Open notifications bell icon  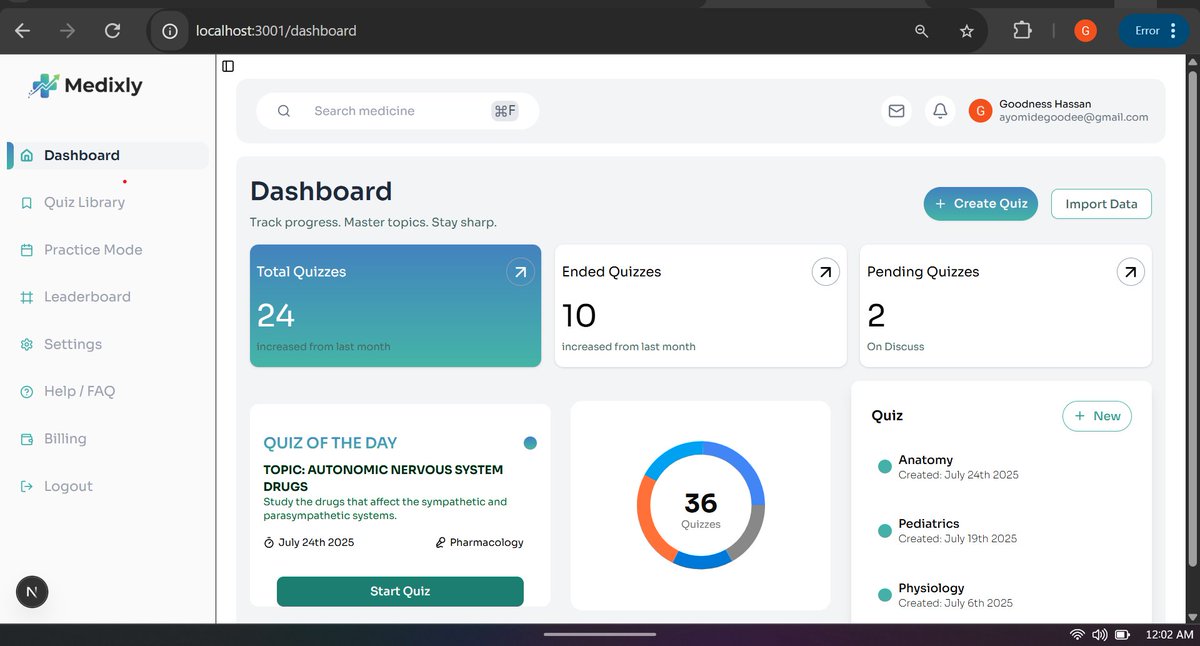(x=940, y=111)
